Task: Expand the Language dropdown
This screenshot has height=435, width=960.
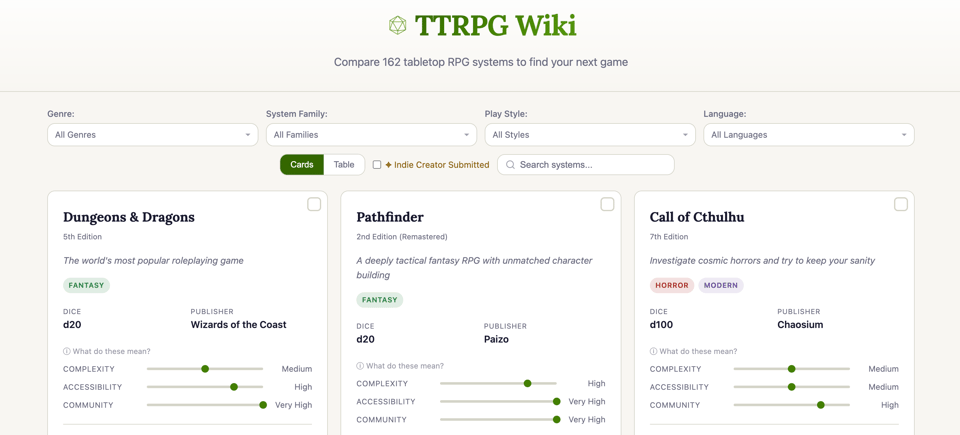Action: point(808,135)
